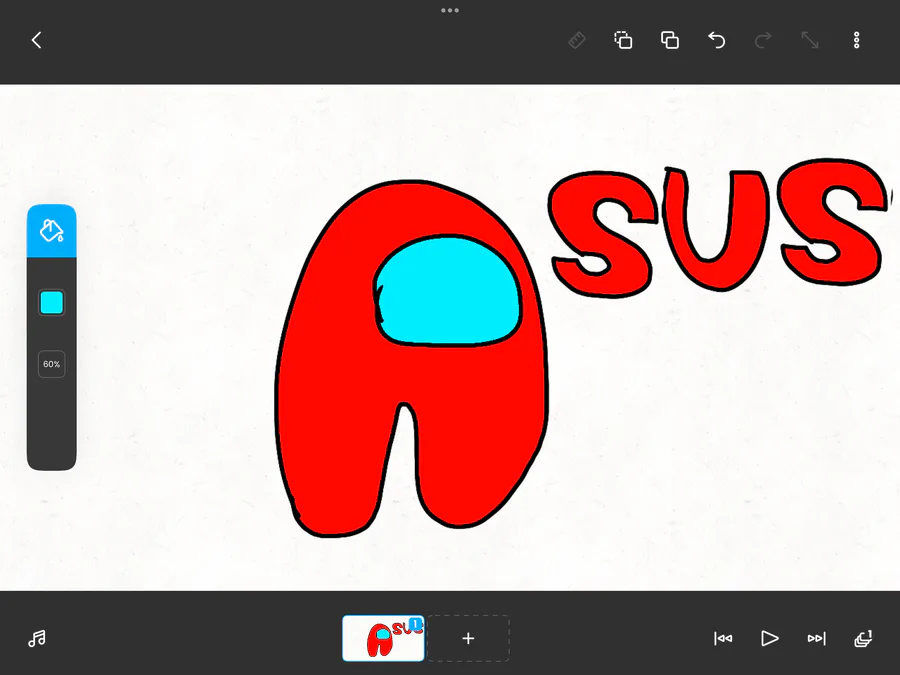This screenshot has width=900, height=675.
Task: Open the three-dot more options menu
Action: point(856,40)
